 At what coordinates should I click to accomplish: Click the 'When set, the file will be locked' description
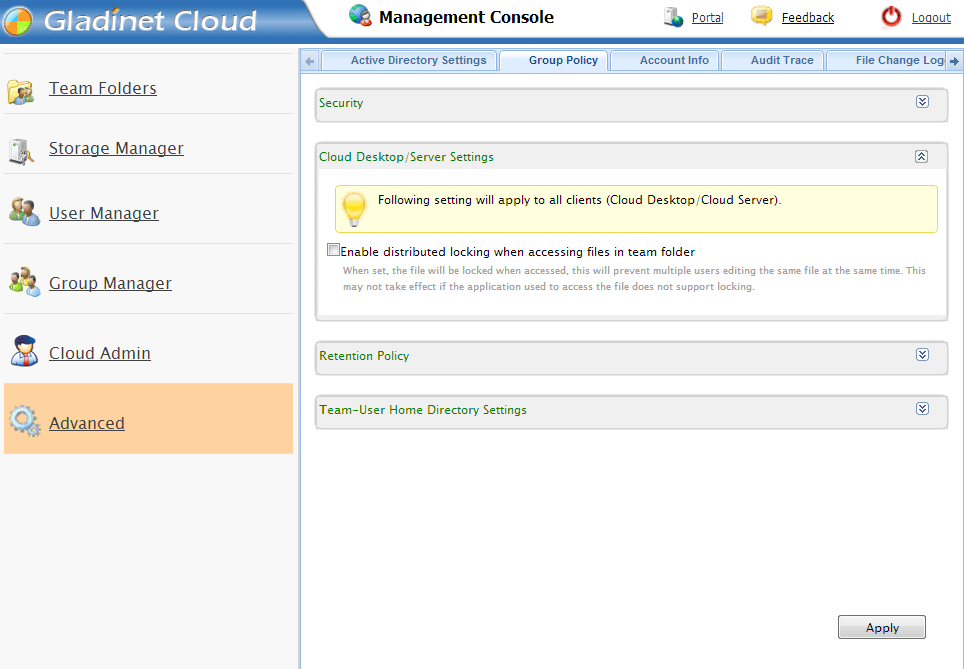(x=634, y=279)
